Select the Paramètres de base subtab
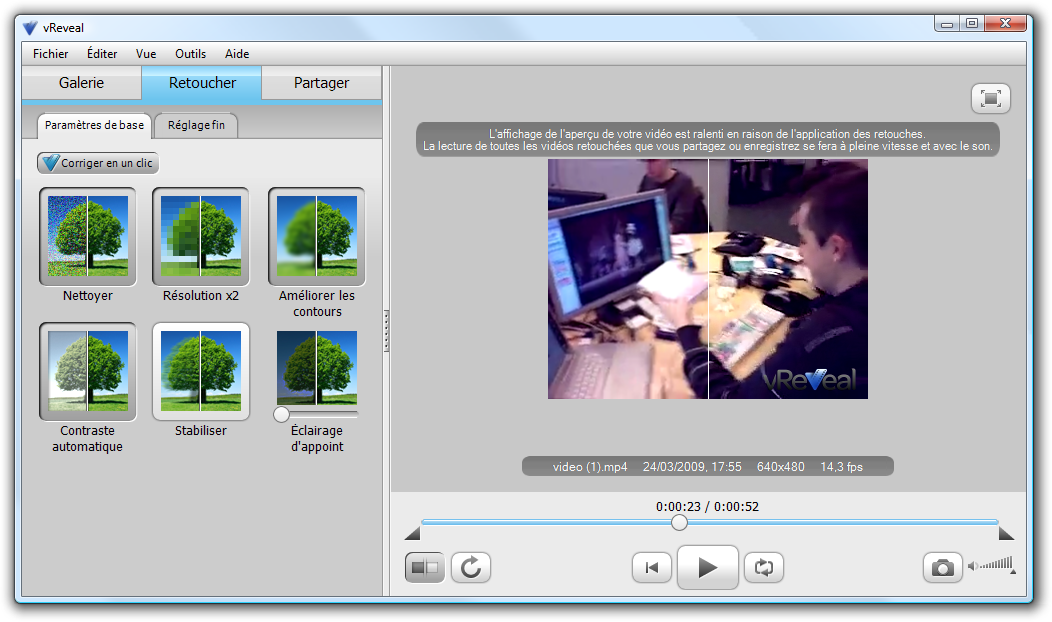Image resolution: width=1052 pixels, height=622 pixels. coord(94,125)
